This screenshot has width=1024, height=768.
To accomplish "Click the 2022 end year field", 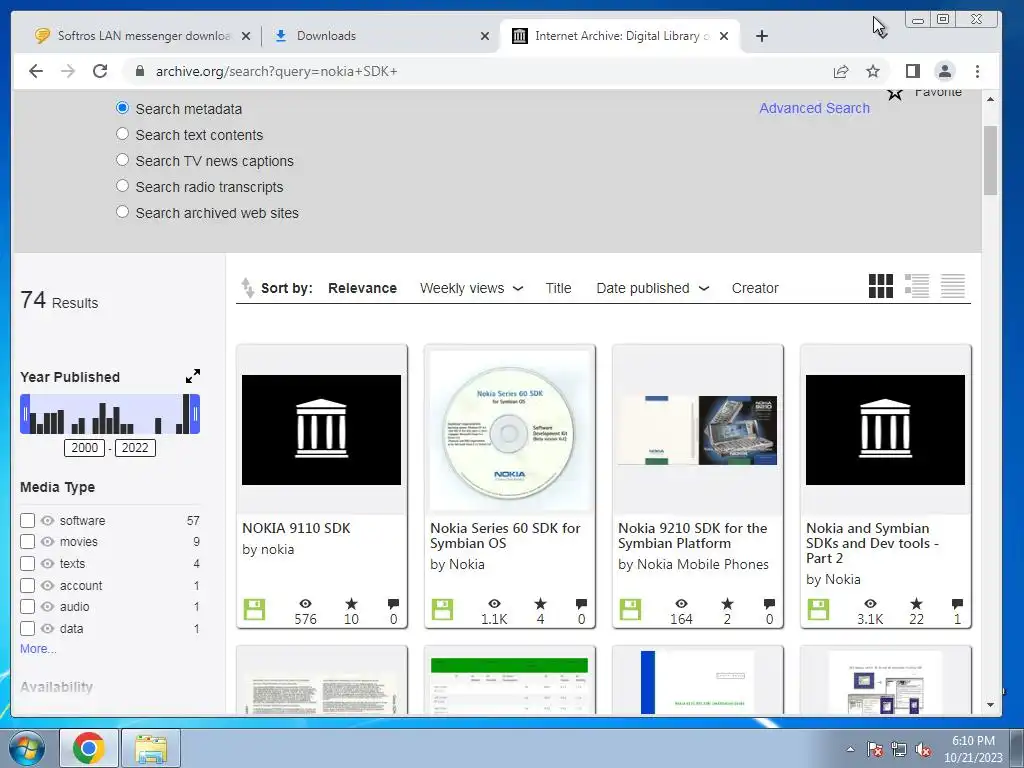I will (x=135, y=448).
